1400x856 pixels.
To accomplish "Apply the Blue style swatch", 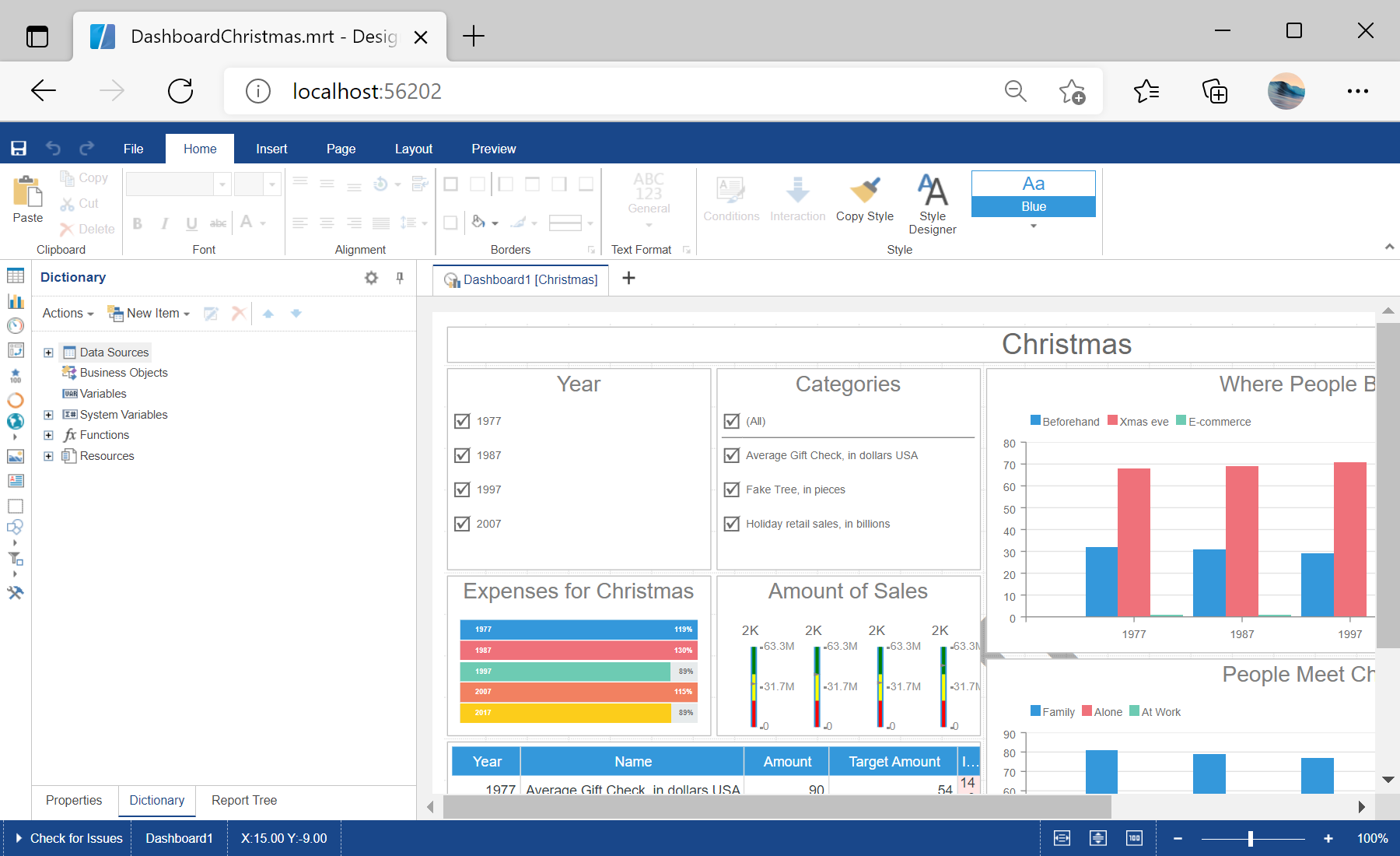I will [1033, 194].
